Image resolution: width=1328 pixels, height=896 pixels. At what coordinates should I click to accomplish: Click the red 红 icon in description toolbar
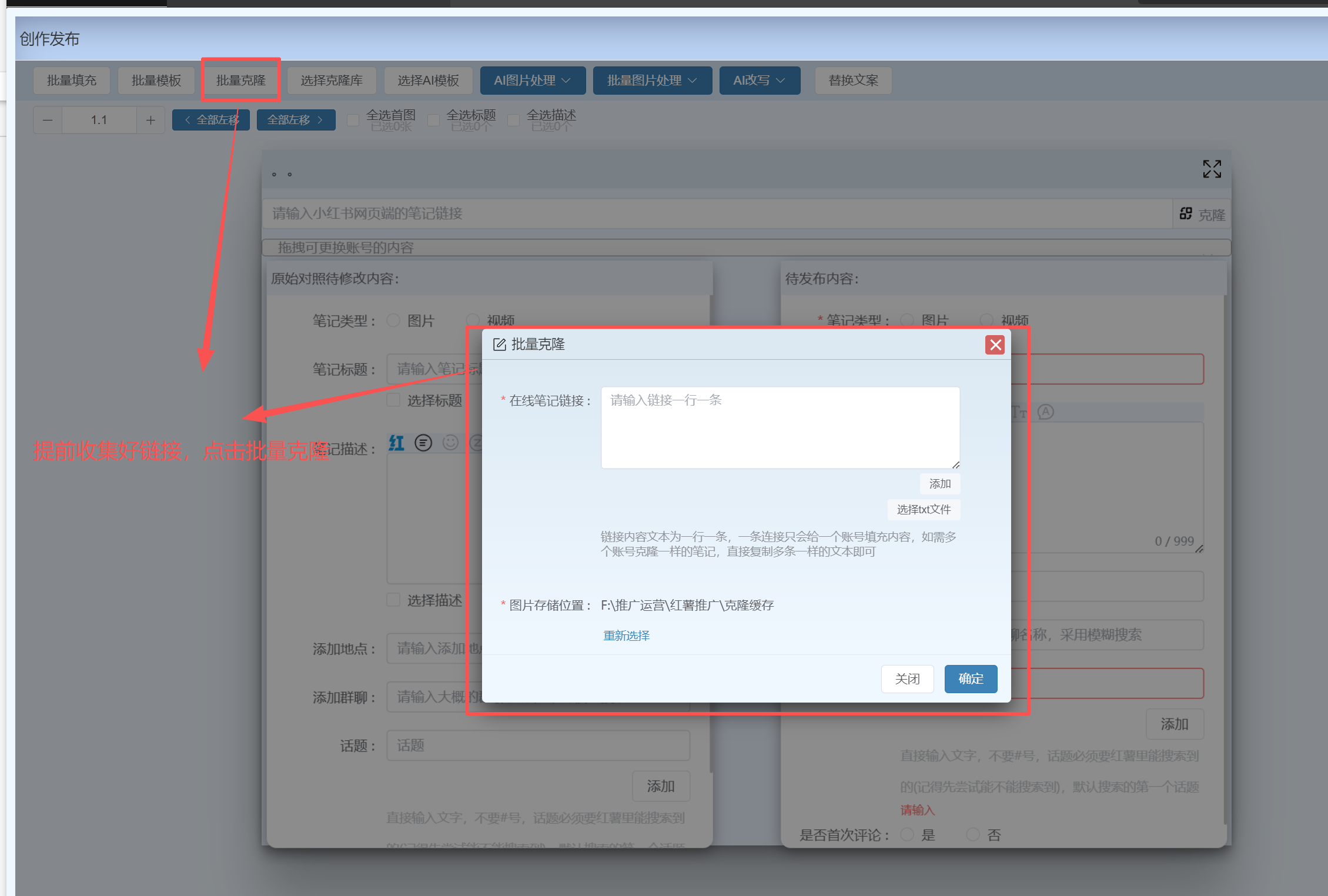coord(397,443)
